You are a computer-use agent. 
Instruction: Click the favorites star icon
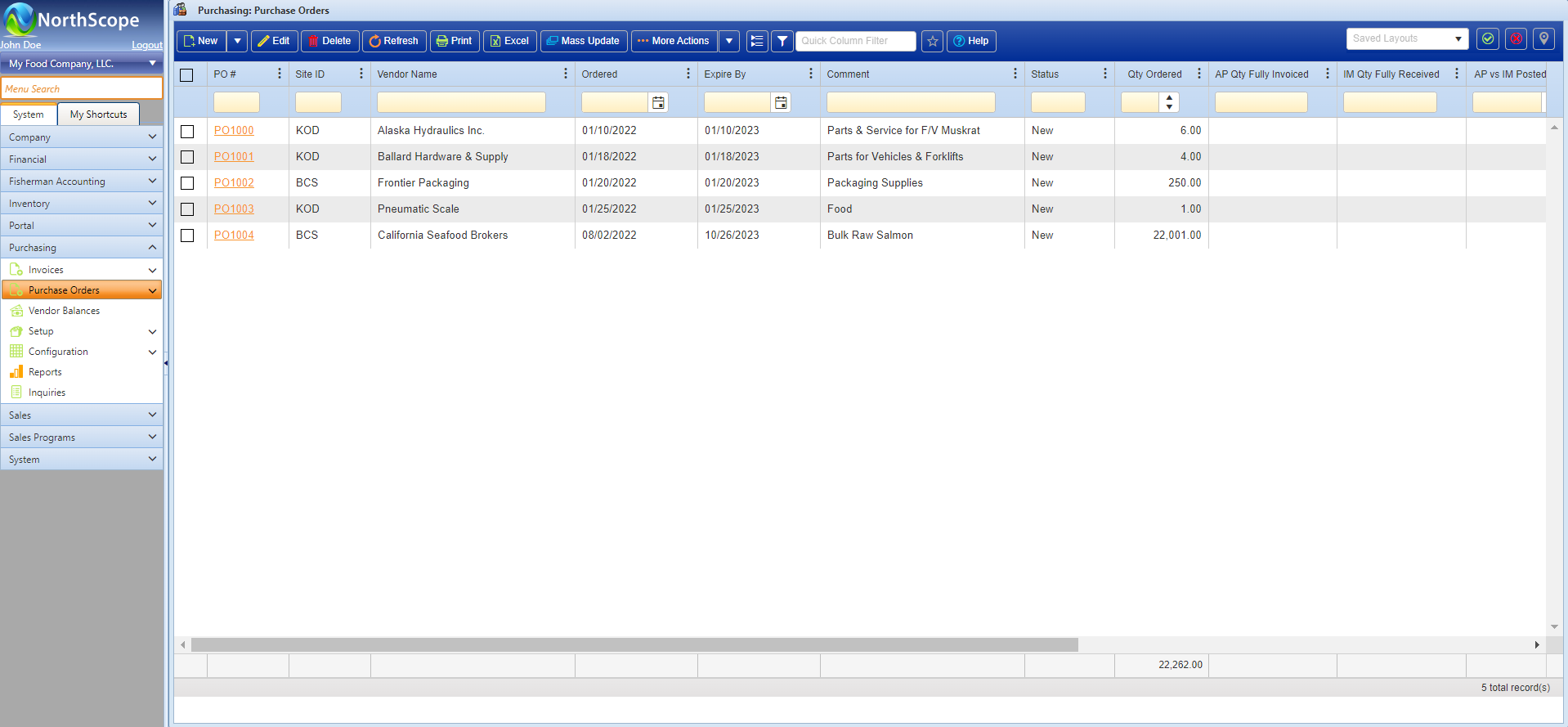click(932, 41)
